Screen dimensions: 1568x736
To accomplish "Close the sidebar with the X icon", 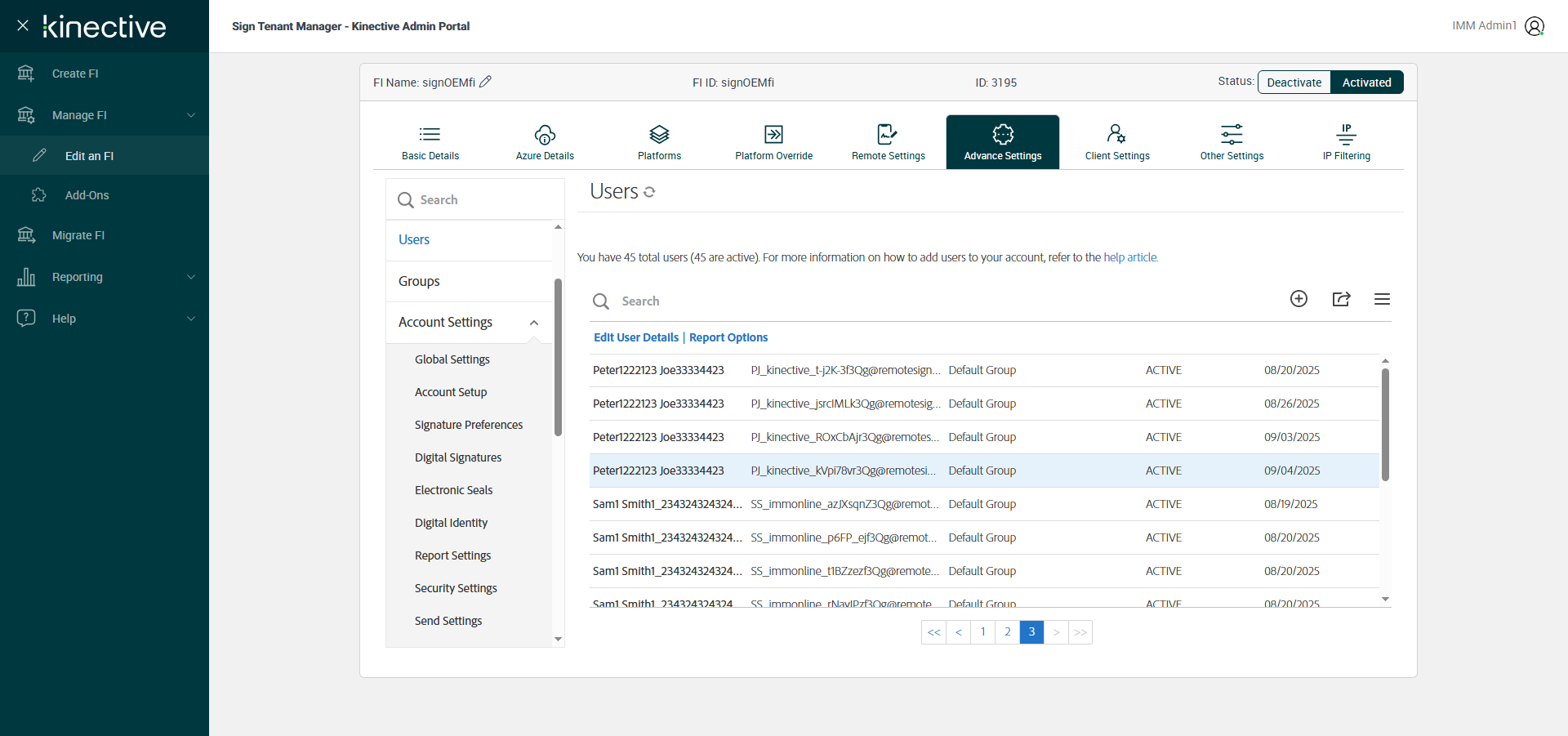I will 23,25.
